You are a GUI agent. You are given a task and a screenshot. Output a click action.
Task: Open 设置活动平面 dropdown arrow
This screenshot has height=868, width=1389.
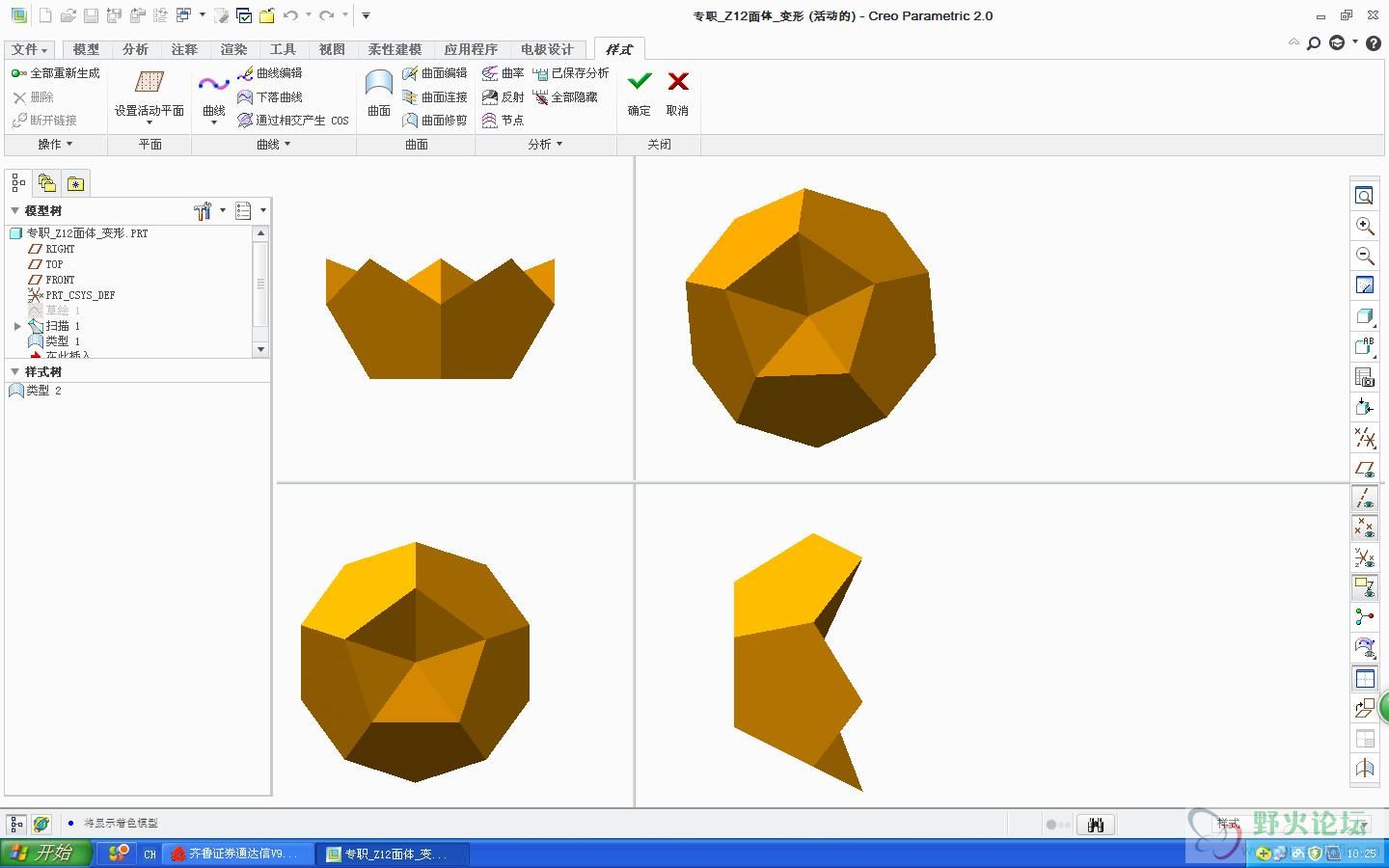pyautogui.click(x=149, y=122)
